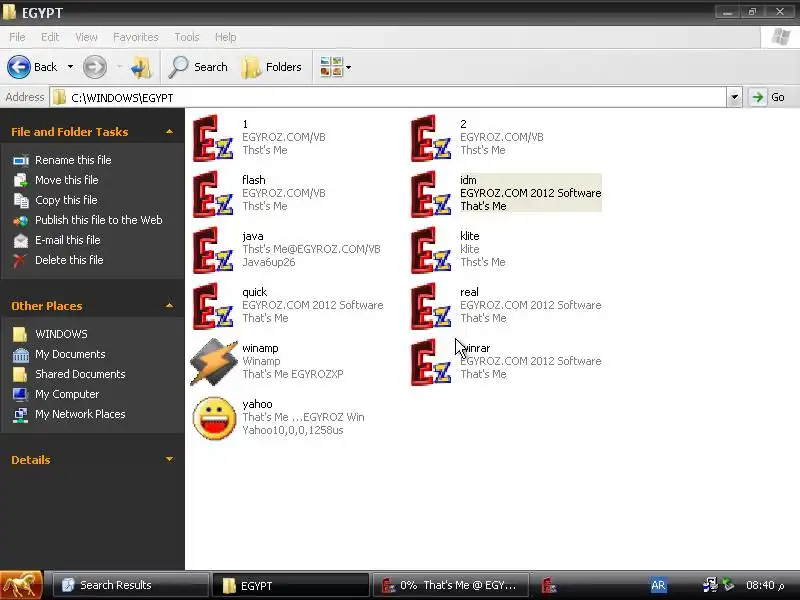Go up one folder level
Viewport: 800px width, 600px height.
(x=141, y=67)
